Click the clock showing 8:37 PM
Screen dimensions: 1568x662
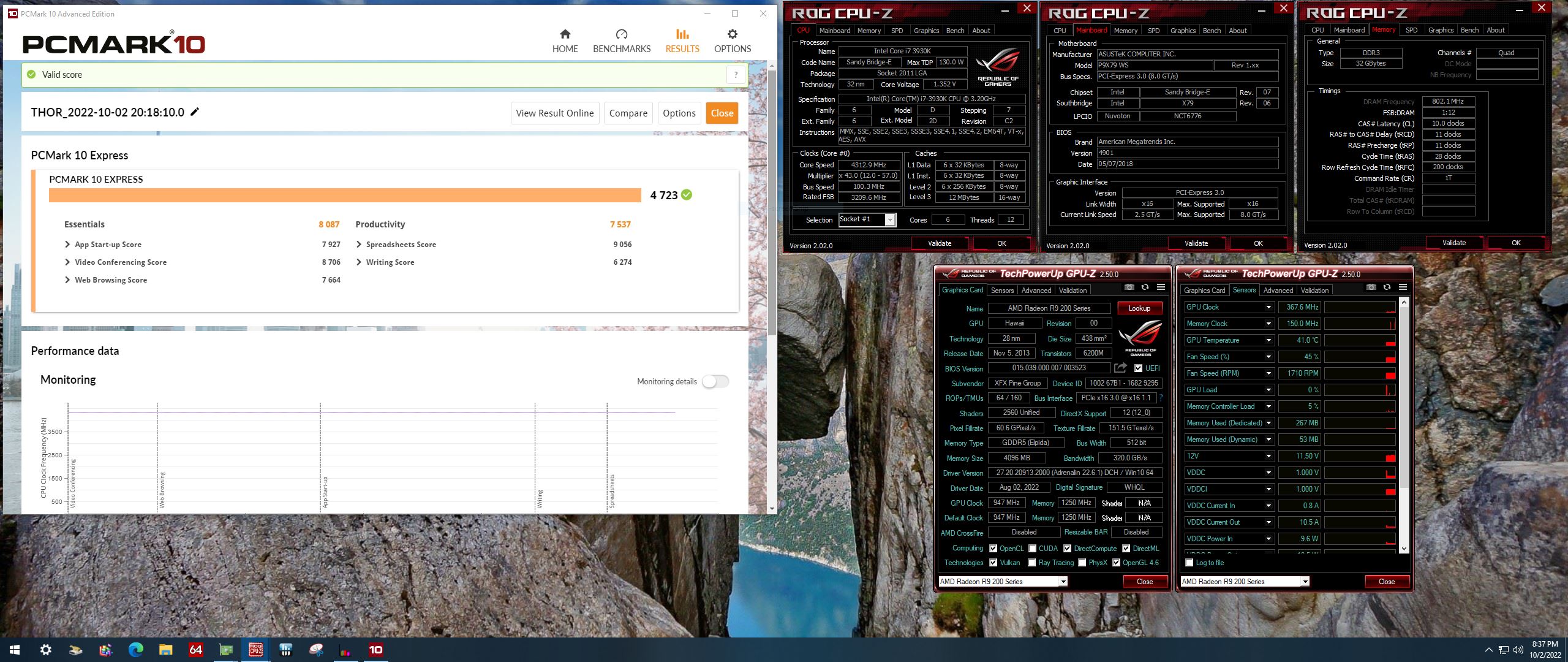point(1545,644)
